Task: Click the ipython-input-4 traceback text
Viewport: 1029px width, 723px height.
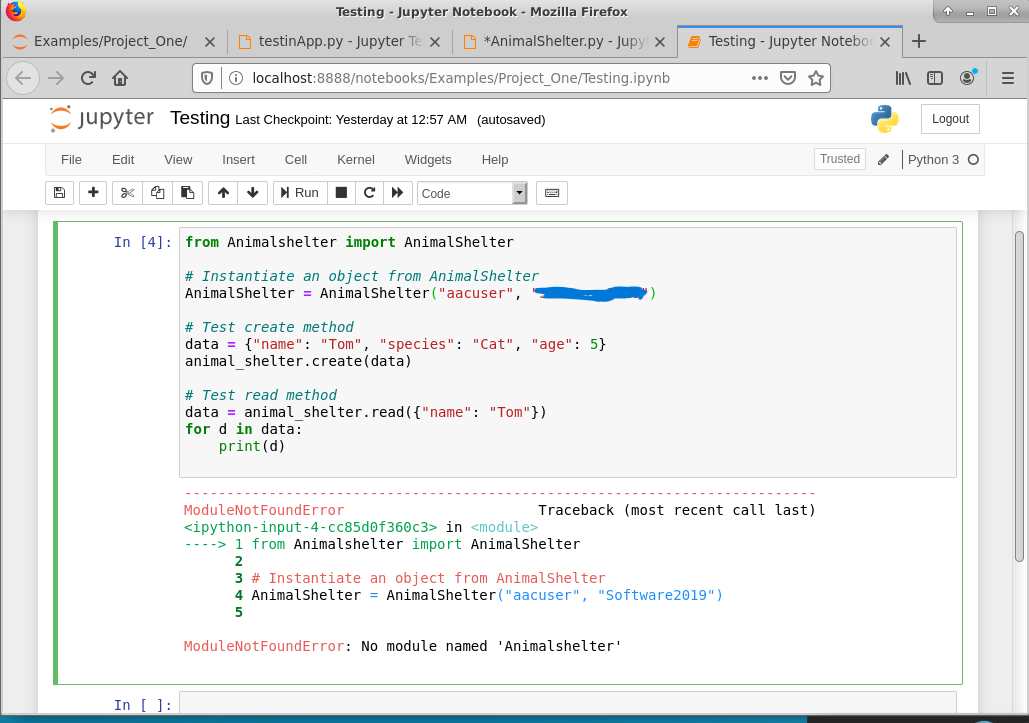Action: pos(310,527)
